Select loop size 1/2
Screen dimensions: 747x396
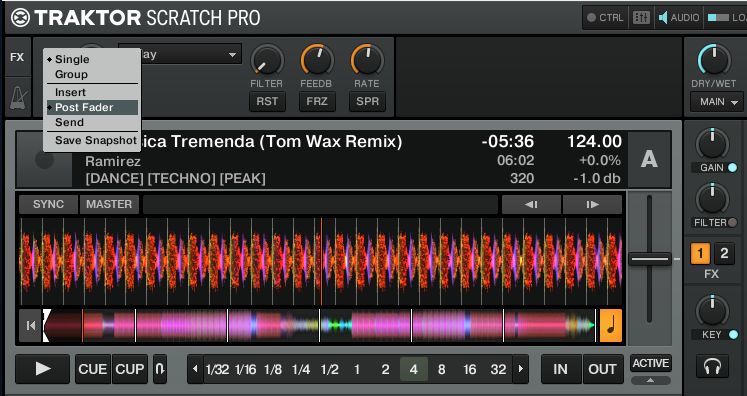(x=330, y=369)
